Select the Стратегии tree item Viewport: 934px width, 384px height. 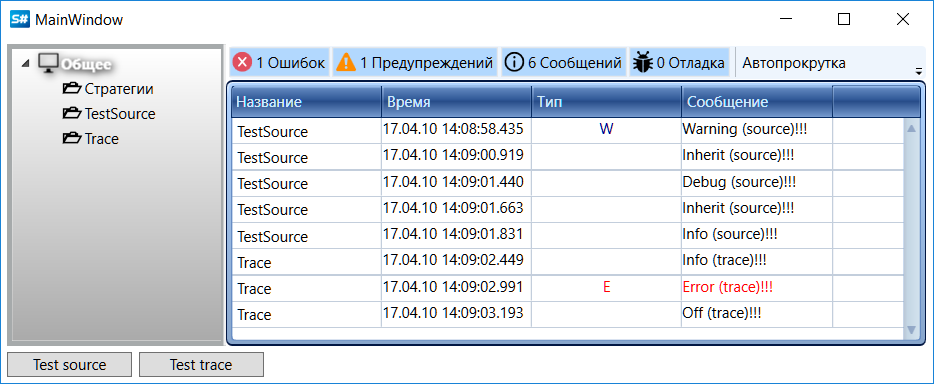(x=119, y=89)
